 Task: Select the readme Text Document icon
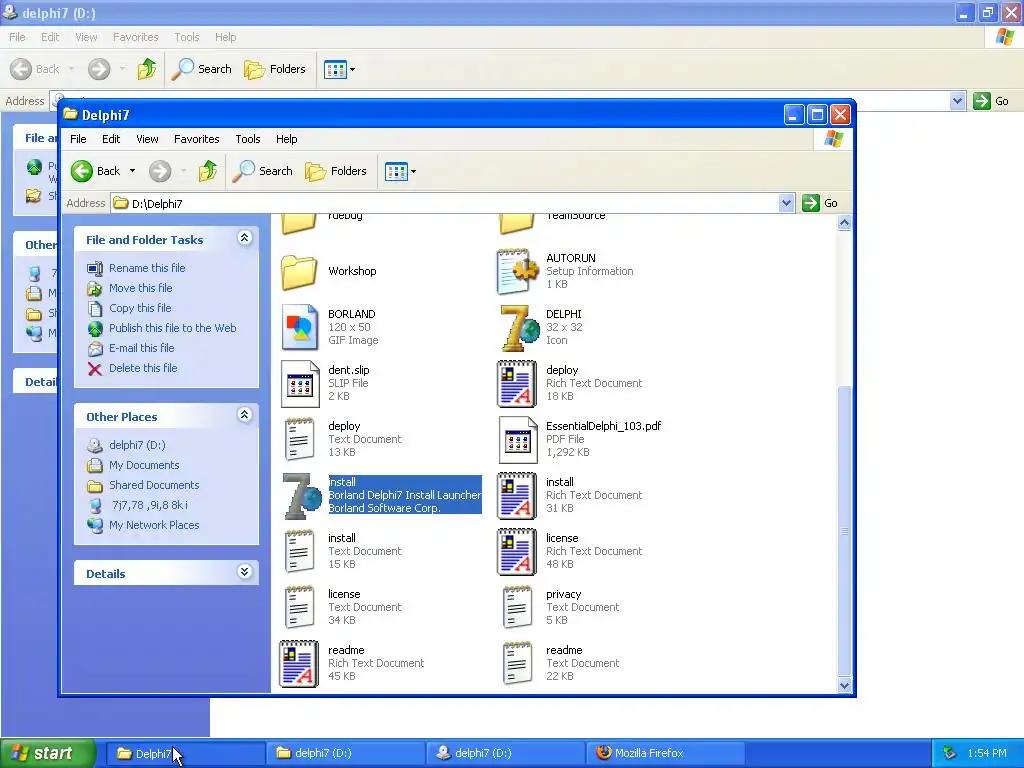(518, 664)
